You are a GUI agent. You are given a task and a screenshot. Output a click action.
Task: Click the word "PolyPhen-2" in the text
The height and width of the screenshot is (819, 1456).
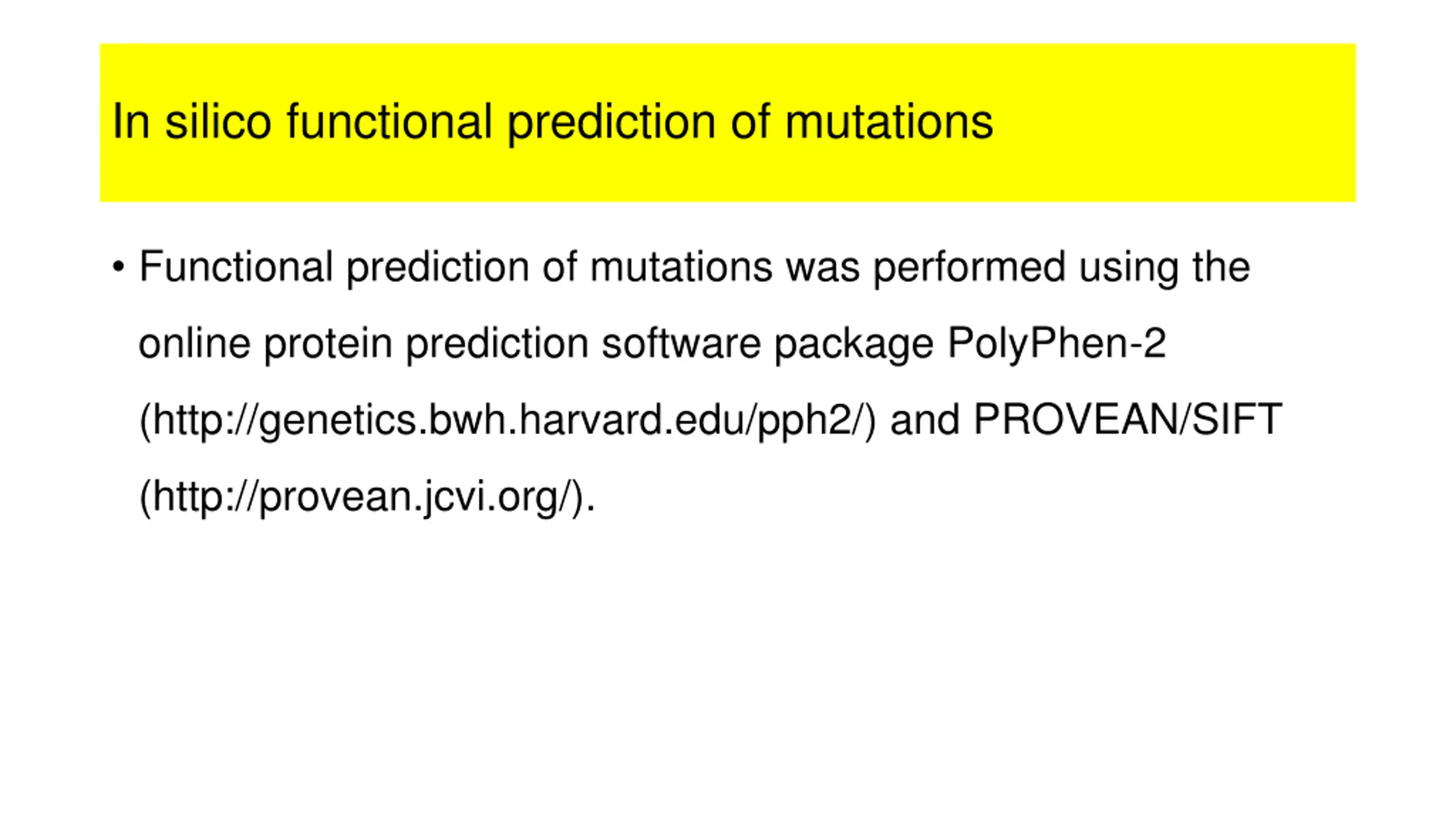pyautogui.click(x=1056, y=344)
